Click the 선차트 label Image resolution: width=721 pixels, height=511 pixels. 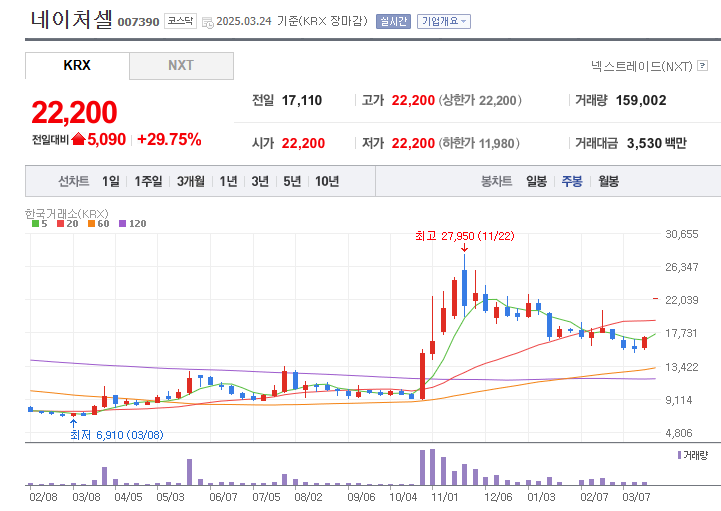pos(73,181)
